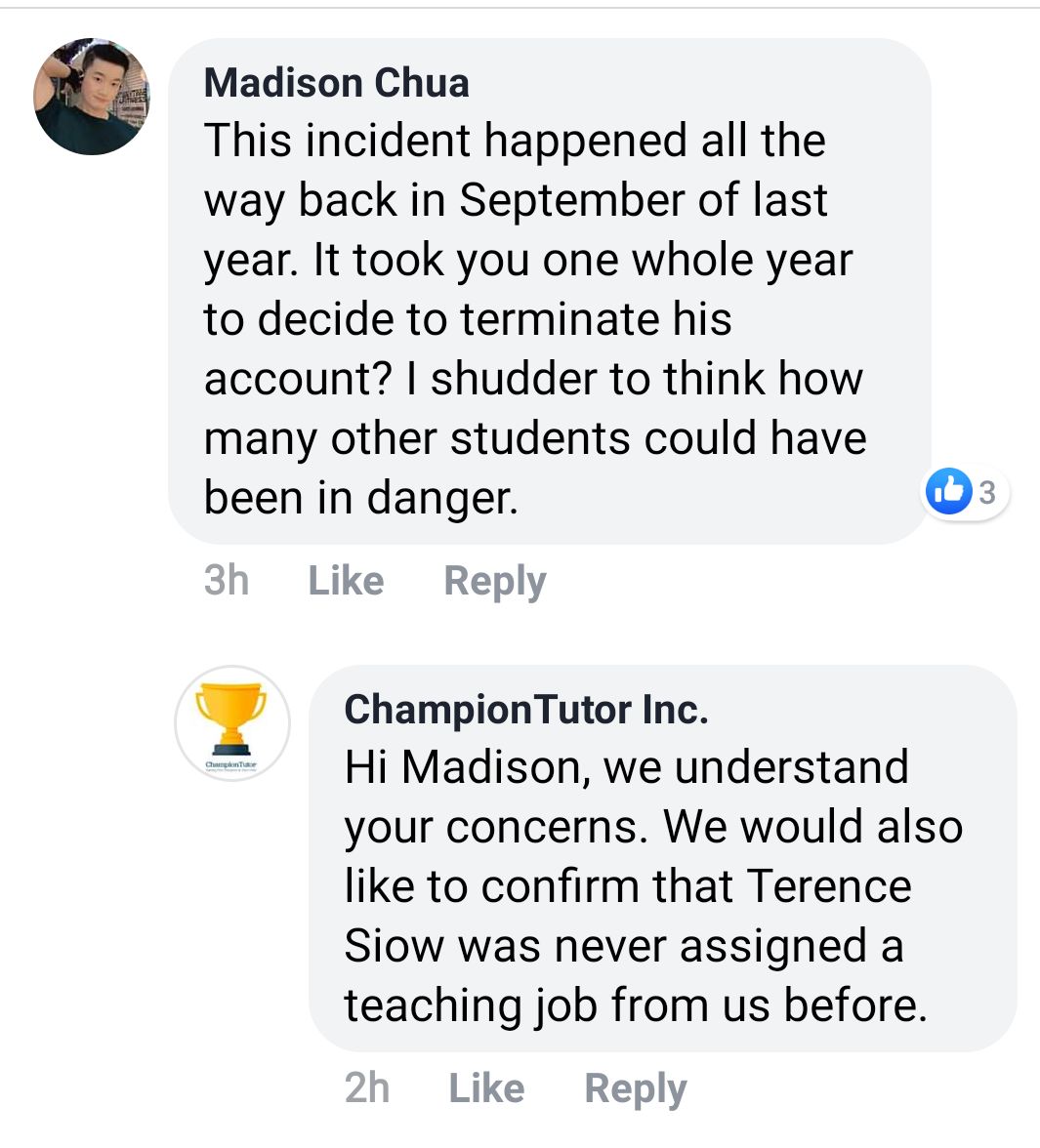Screen dimensions: 1040x1148
Task: Open Madison Chua's profile picture
Action: coord(92,96)
